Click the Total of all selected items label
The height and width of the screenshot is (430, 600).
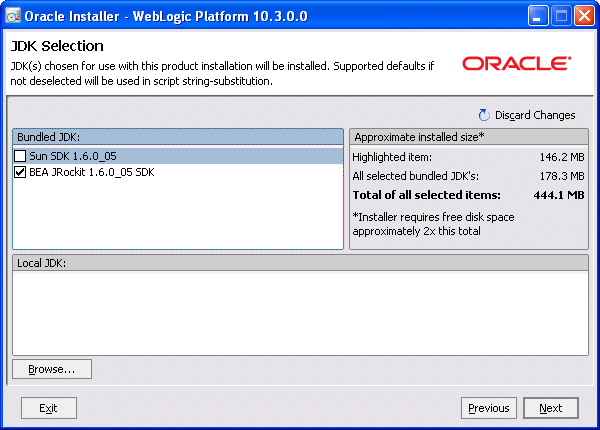(x=426, y=195)
